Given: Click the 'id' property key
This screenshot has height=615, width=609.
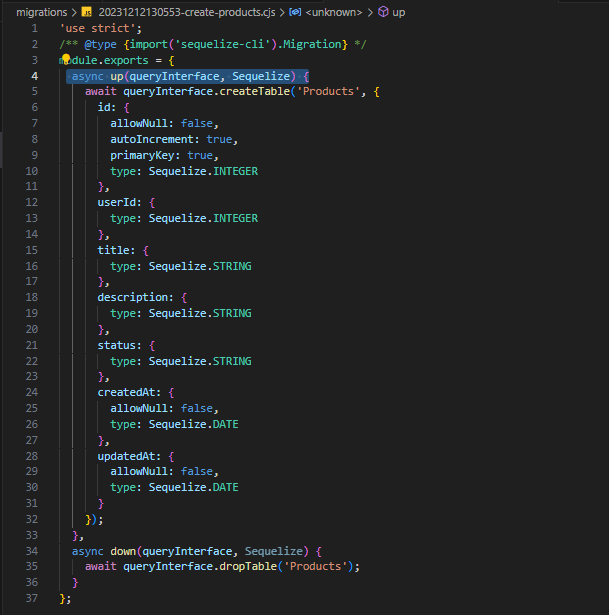Looking at the screenshot, I should [x=104, y=107].
